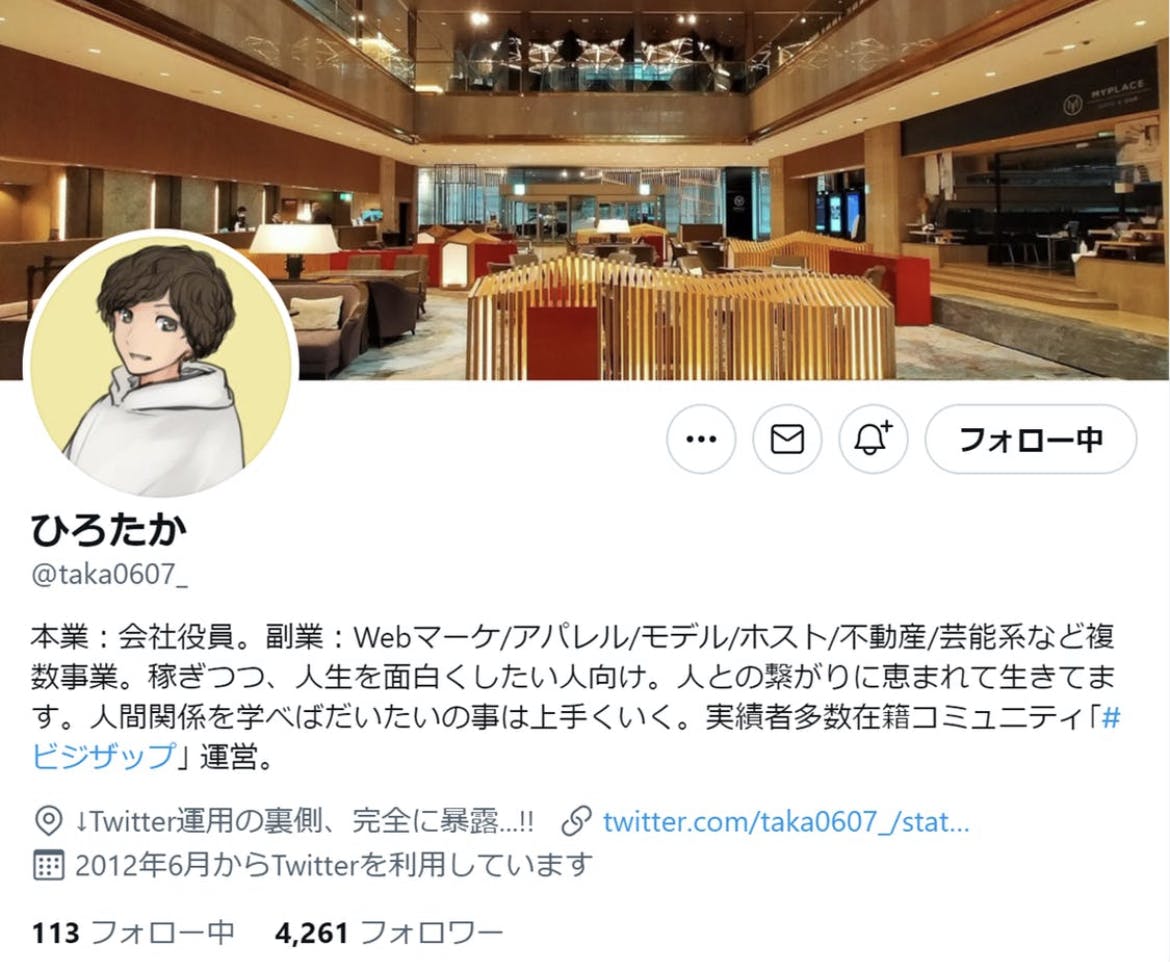The image size is (1170, 976).
Task: Click the display name ひろたか
Action: click(108, 531)
